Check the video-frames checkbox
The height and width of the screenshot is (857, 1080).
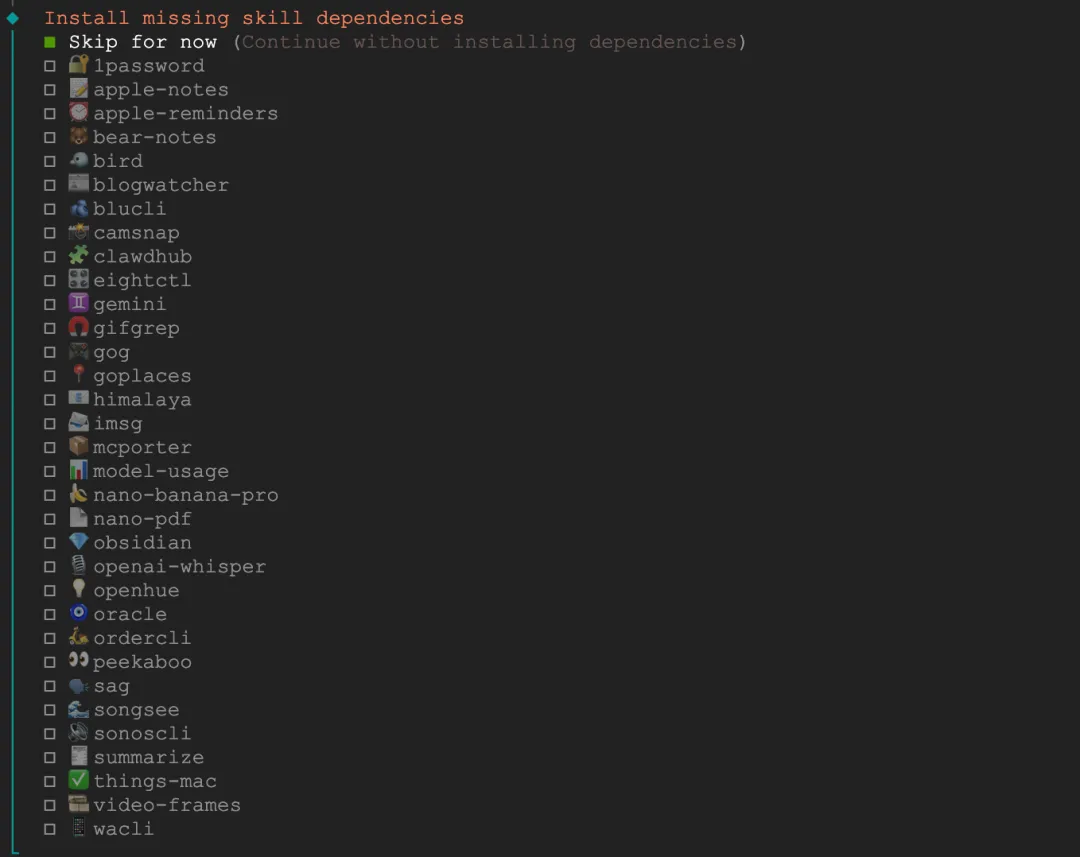[50, 805]
